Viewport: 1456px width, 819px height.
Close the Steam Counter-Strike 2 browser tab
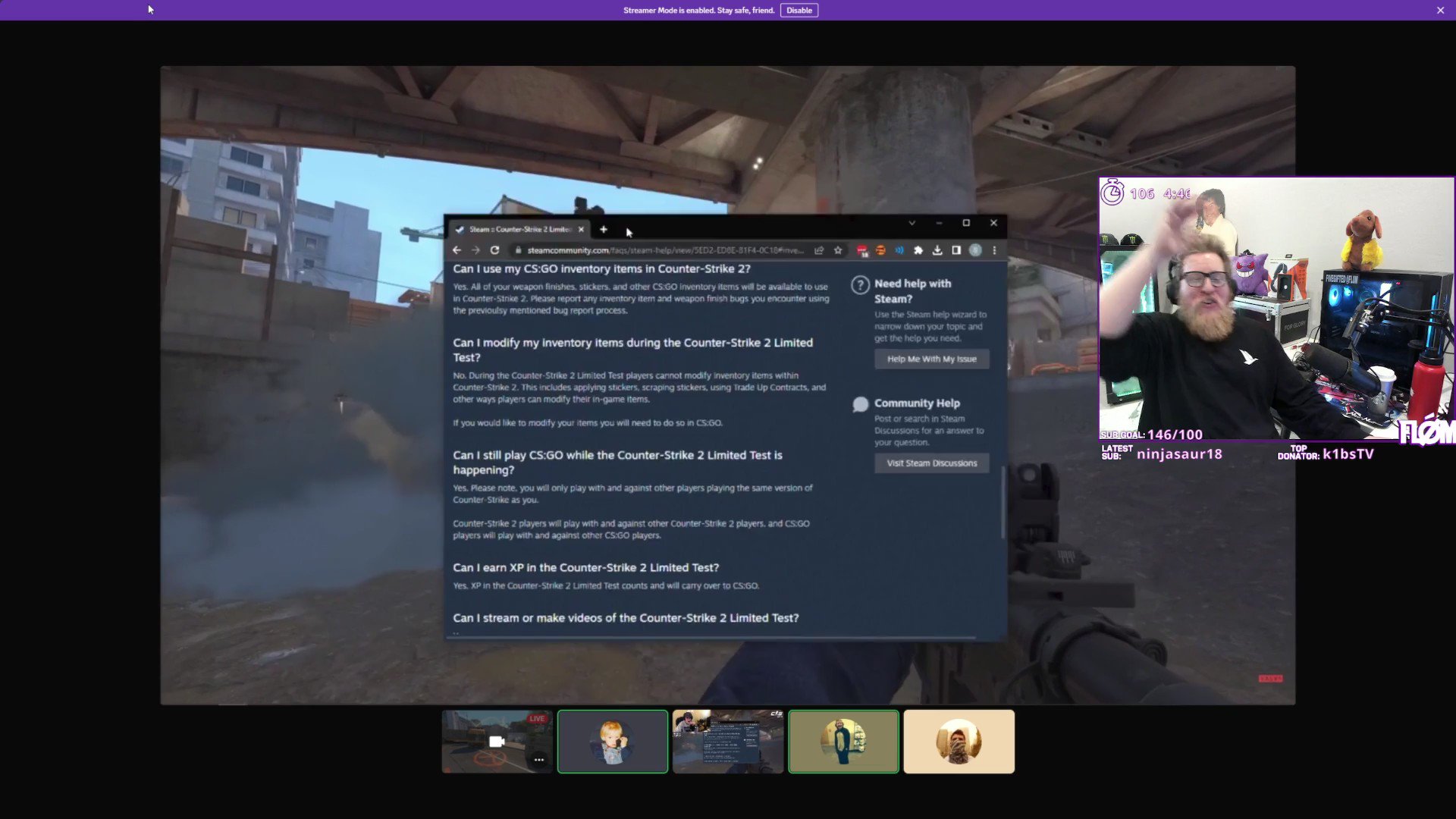pos(581,229)
